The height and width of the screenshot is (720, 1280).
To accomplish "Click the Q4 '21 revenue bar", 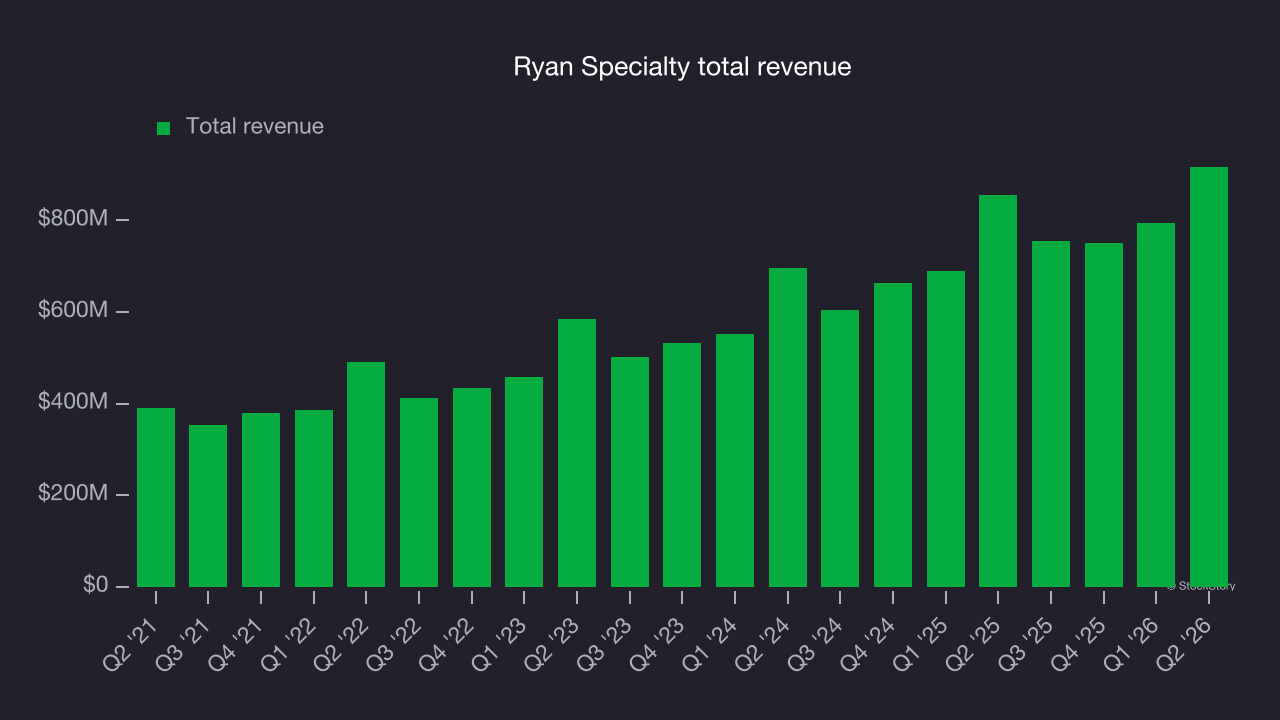I will click(261, 500).
